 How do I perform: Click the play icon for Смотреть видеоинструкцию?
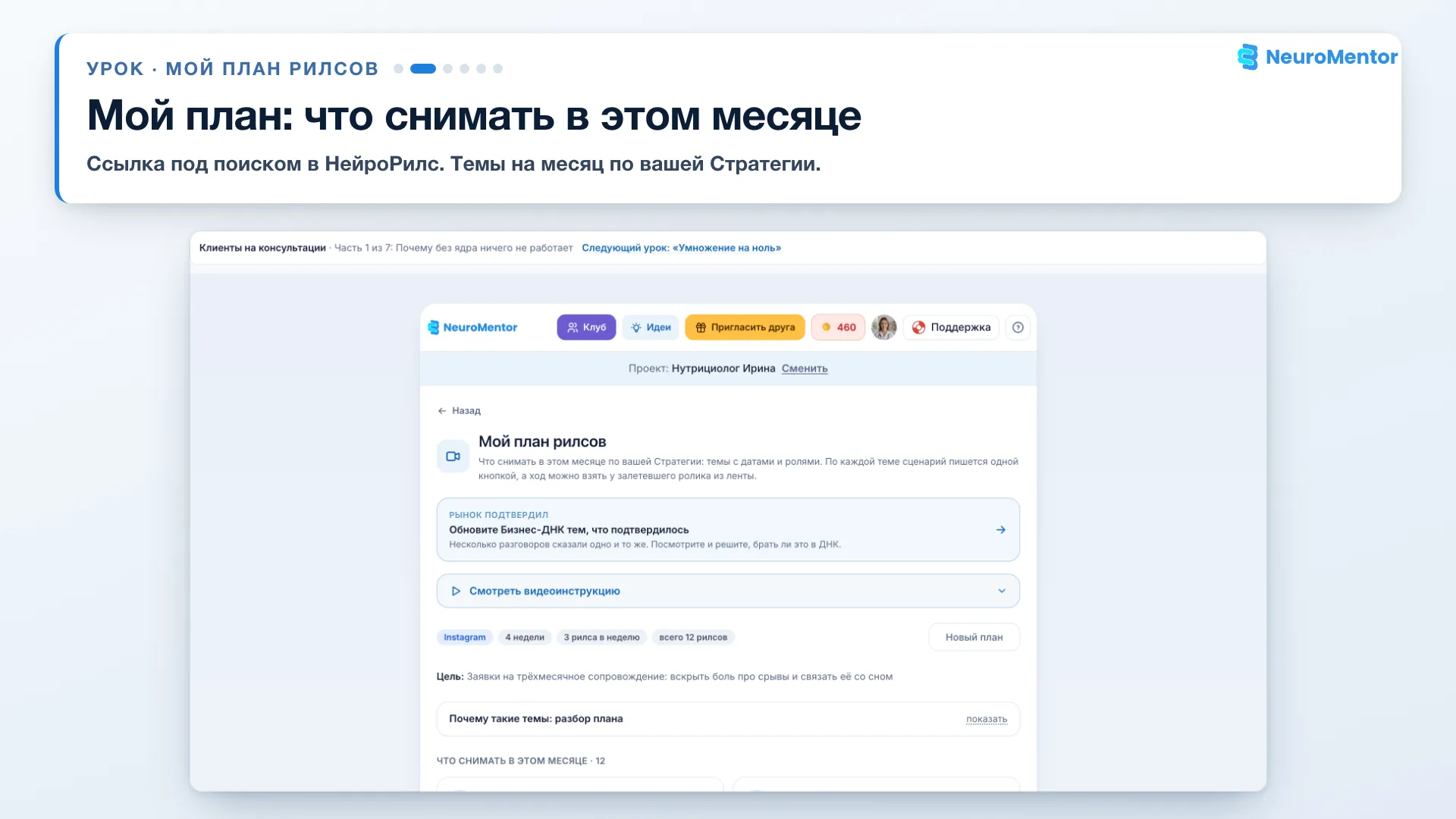tap(456, 591)
